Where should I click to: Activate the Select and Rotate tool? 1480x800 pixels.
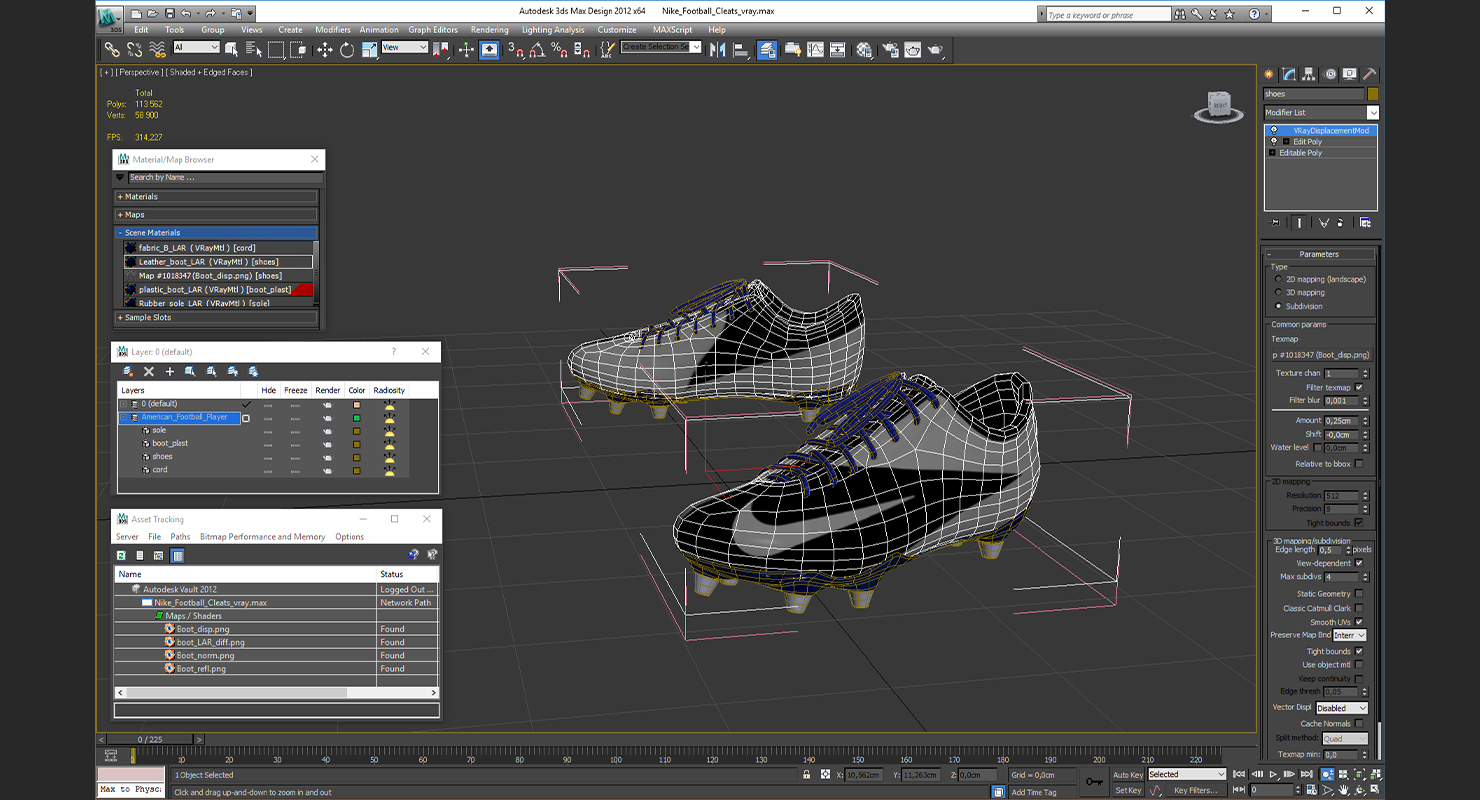[x=346, y=49]
